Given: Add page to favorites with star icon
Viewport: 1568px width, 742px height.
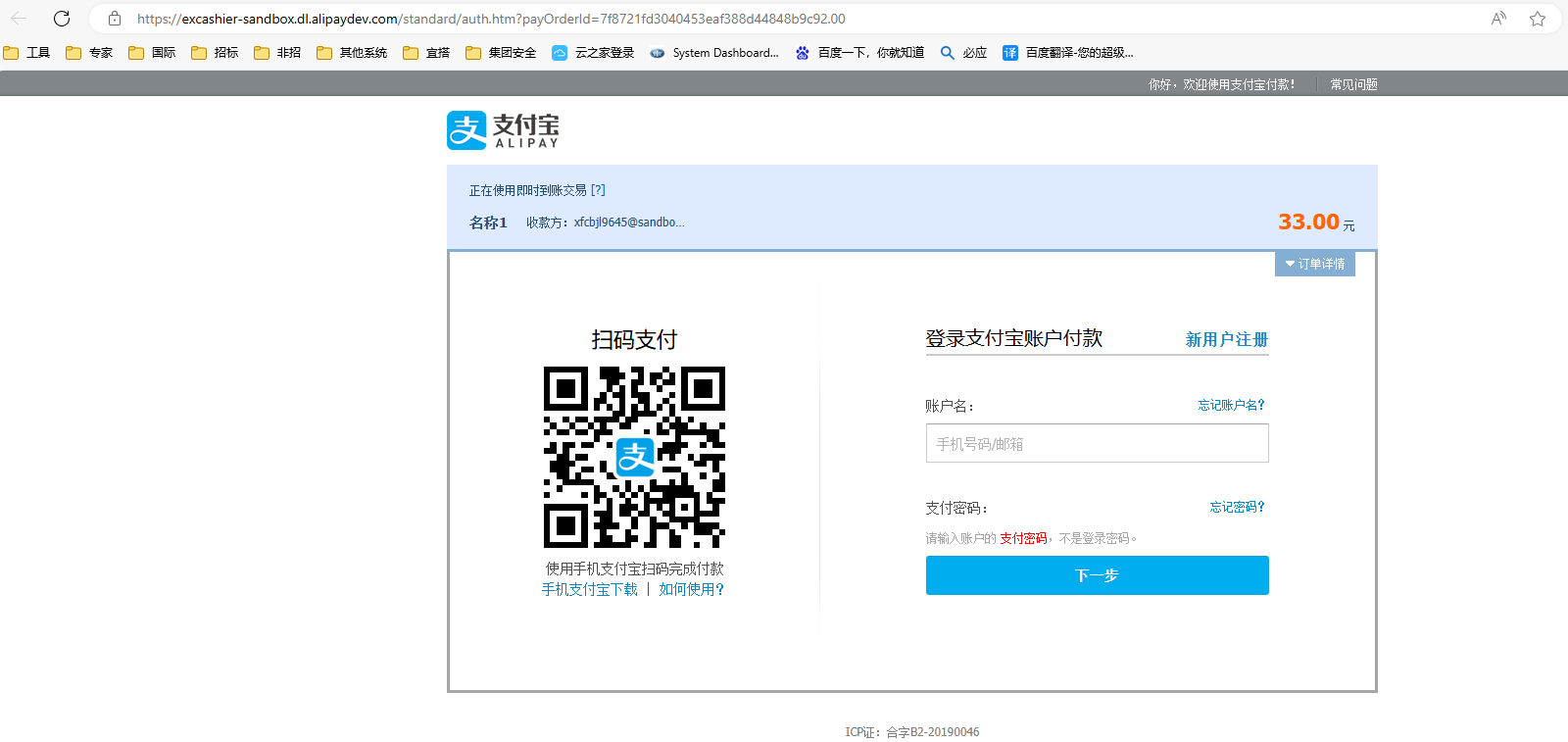Looking at the screenshot, I should [x=1538, y=19].
